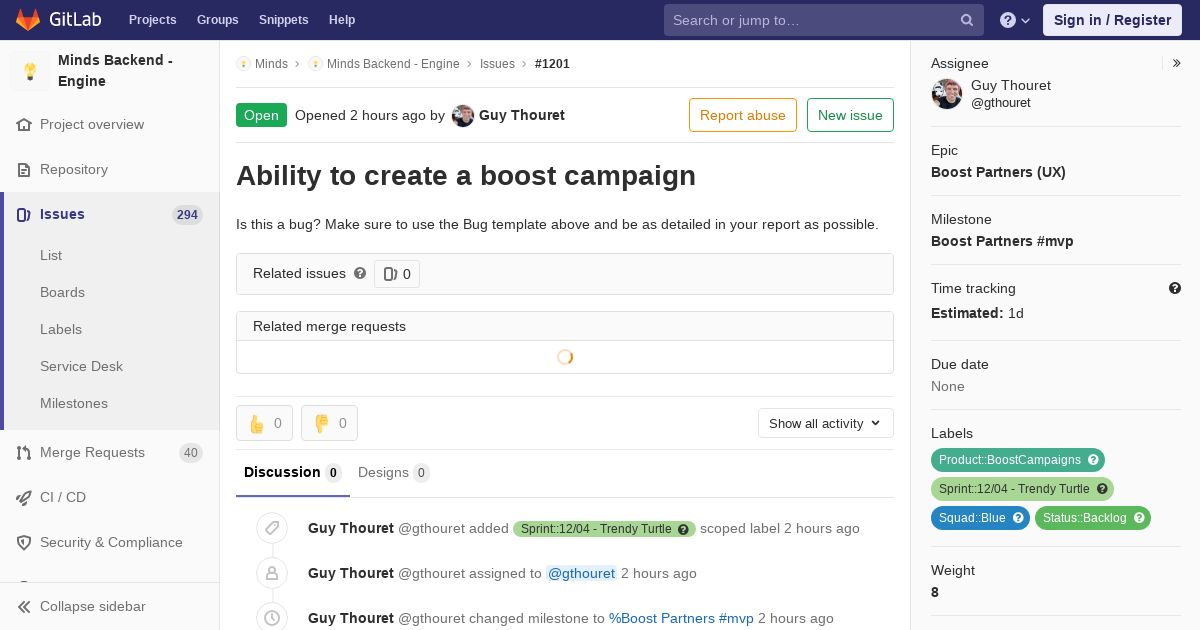Open Snippets from the top navbar

283,20
